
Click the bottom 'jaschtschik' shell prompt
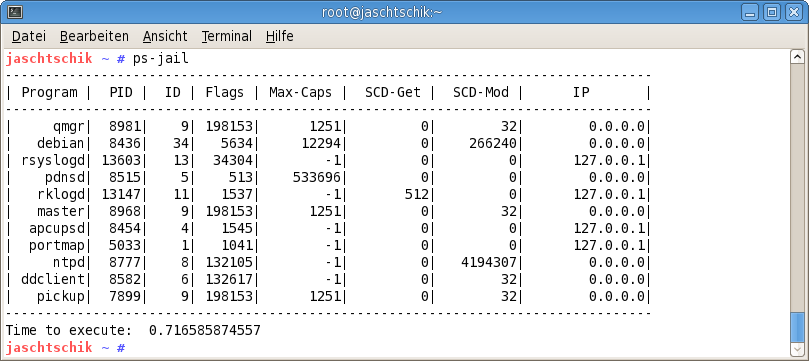click(x=49, y=348)
